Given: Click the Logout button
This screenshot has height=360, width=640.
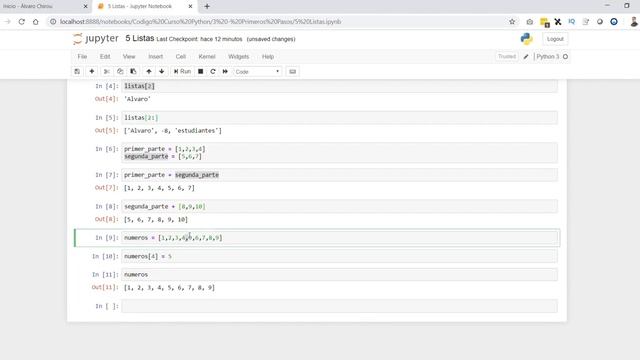Looking at the screenshot, I should point(555,39).
